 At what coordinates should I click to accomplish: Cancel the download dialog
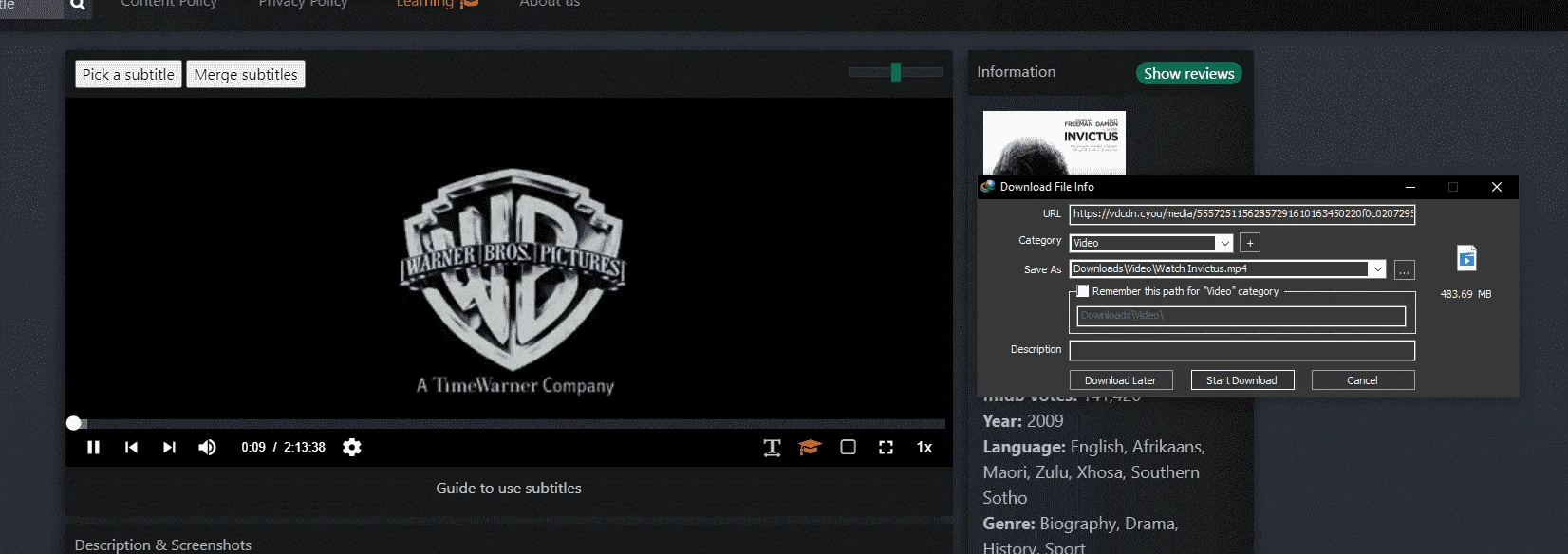[x=1363, y=380]
